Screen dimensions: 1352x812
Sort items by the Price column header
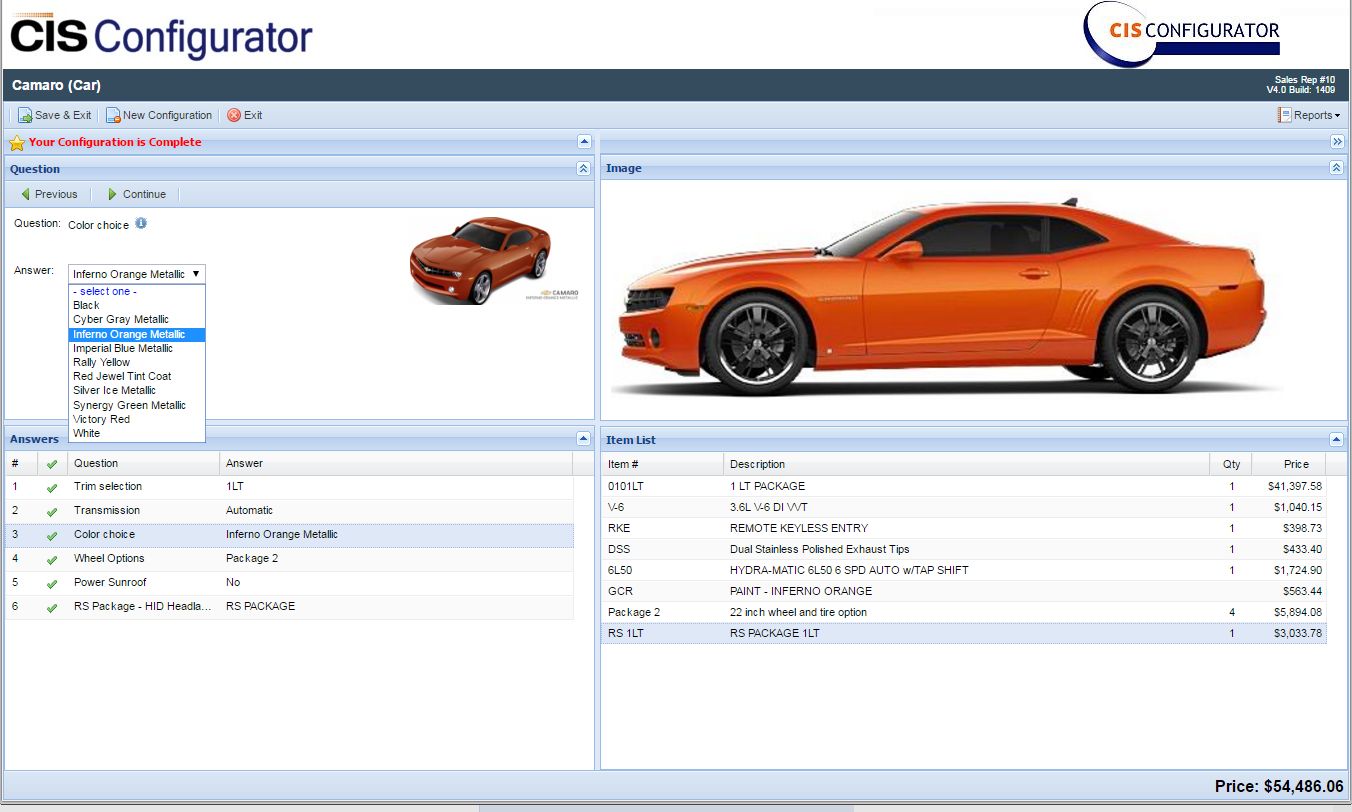point(1295,464)
